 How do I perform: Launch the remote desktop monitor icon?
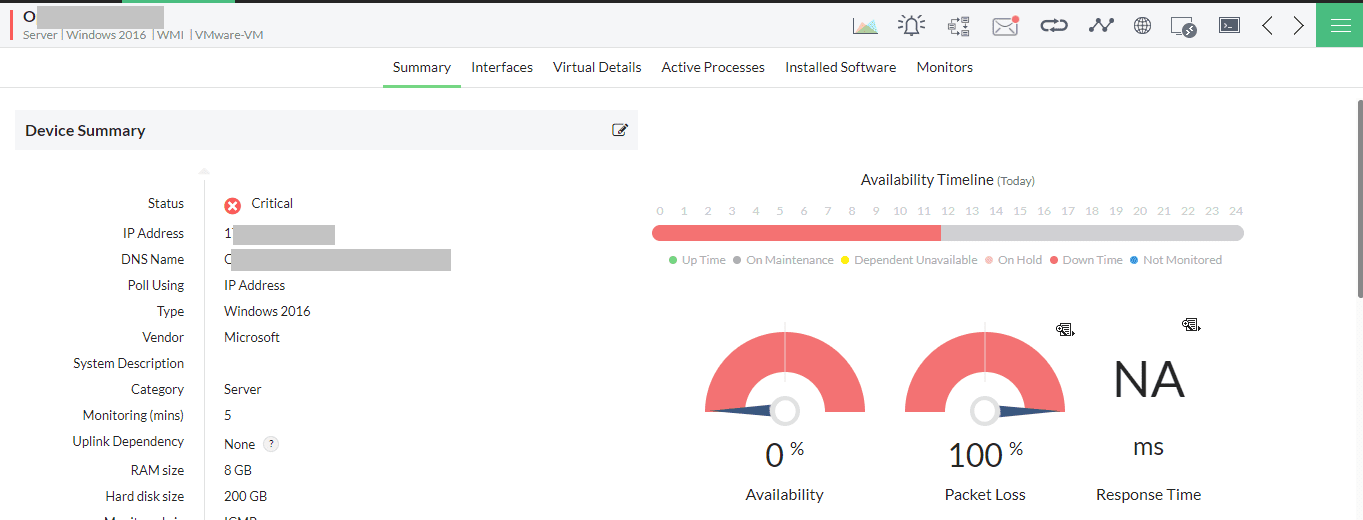pos(1183,27)
